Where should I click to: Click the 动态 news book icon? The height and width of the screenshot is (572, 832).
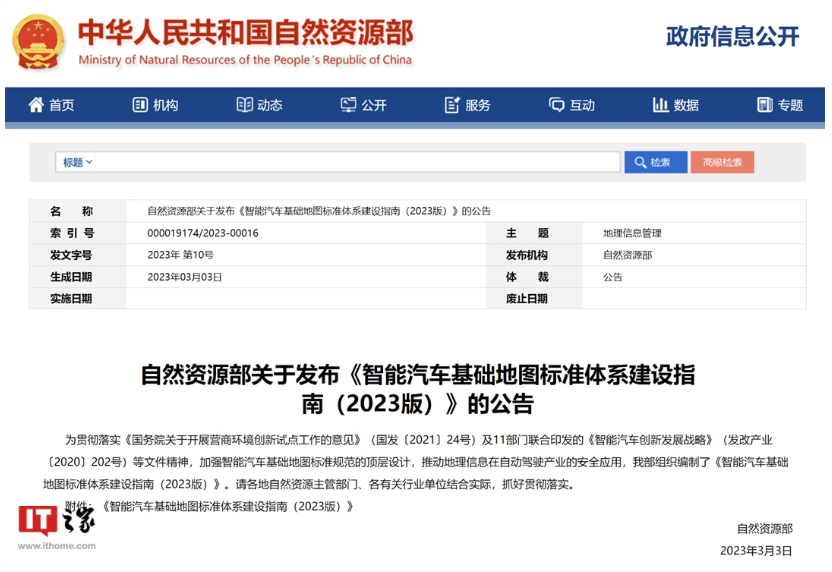point(244,105)
